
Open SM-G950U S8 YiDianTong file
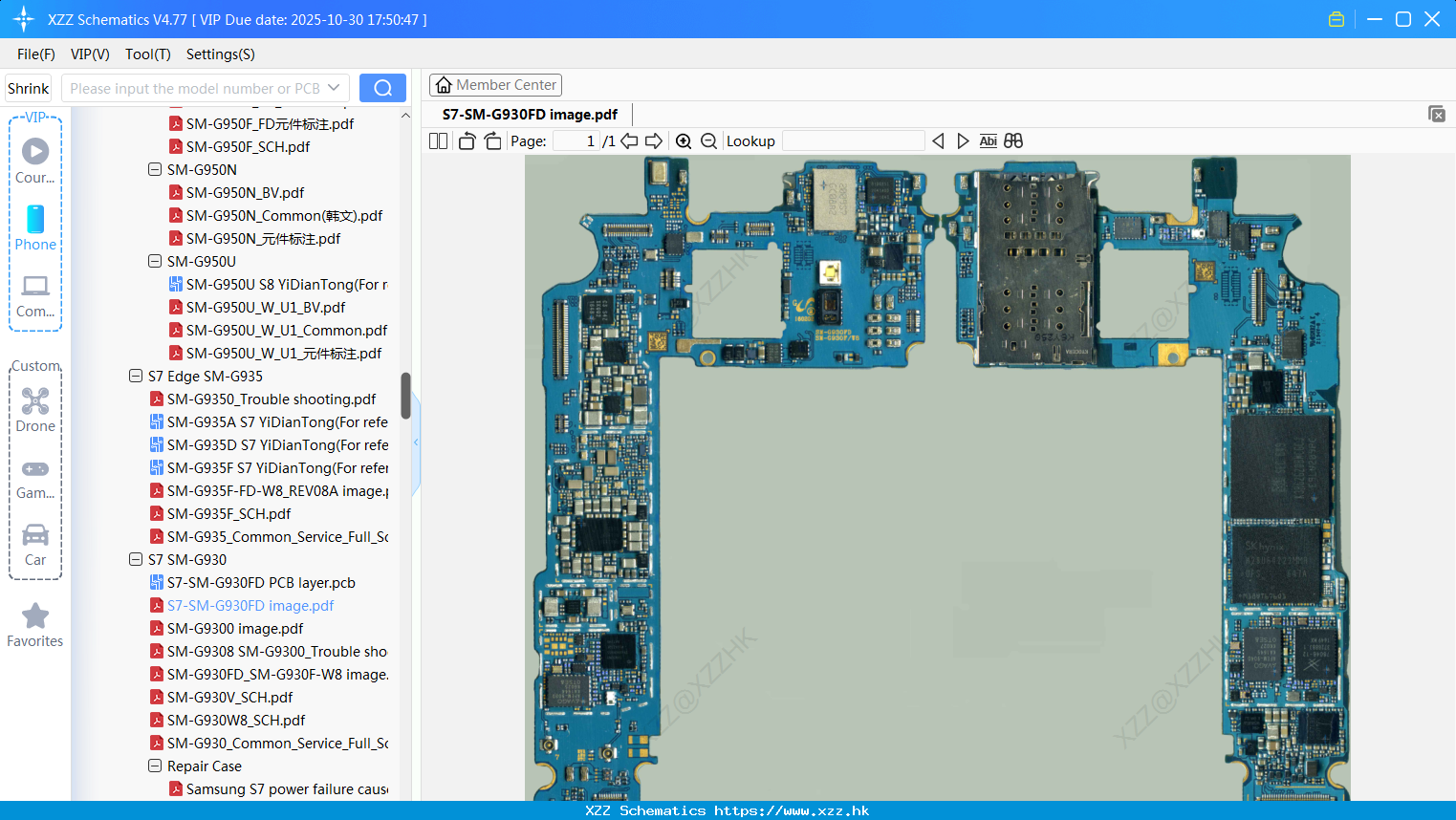coord(287,284)
